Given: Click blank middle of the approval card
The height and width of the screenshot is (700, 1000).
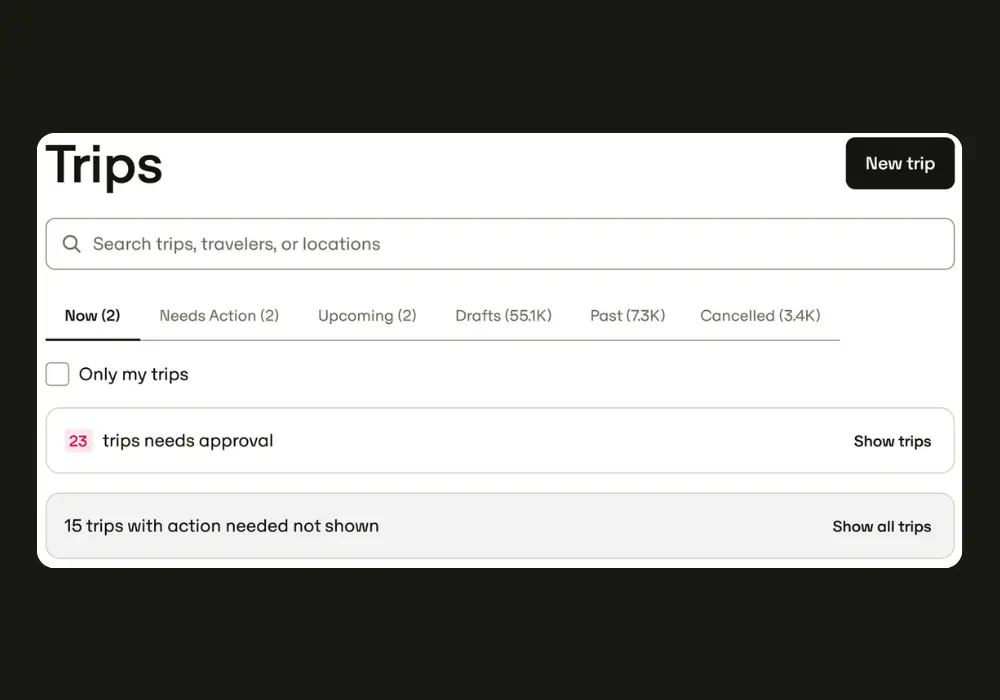Looking at the screenshot, I should pos(560,441).
